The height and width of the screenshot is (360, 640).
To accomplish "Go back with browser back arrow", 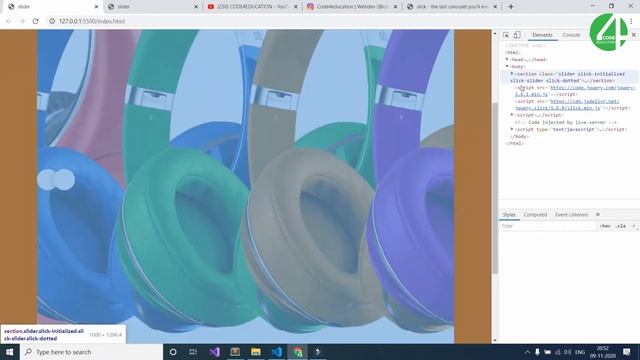I will [9, 21].
